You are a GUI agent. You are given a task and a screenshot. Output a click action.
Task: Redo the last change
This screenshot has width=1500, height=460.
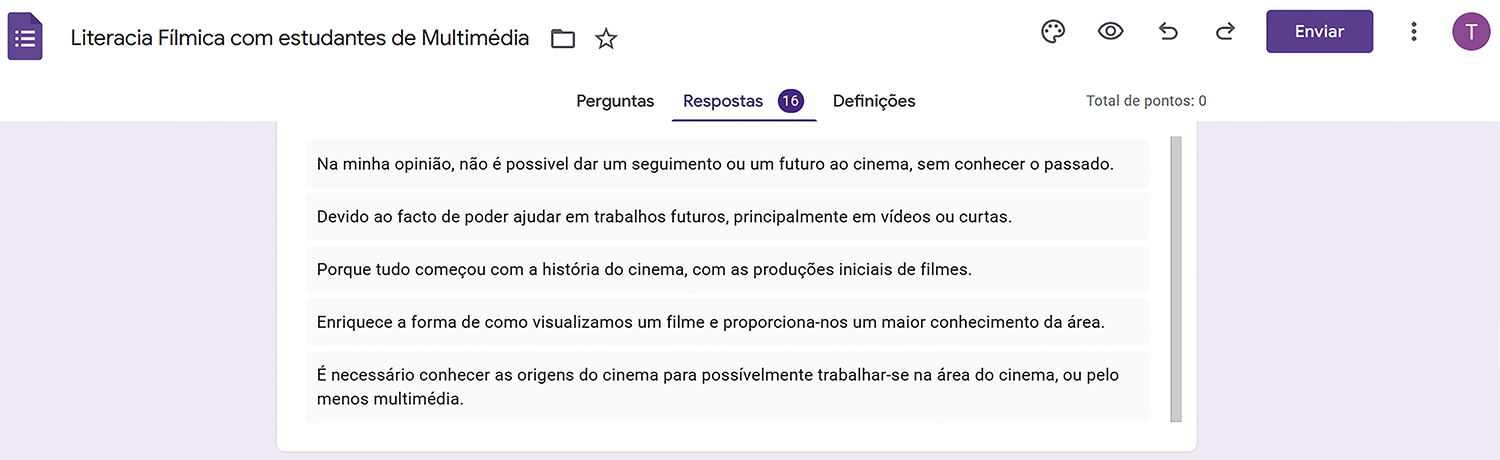point(1225,32)
